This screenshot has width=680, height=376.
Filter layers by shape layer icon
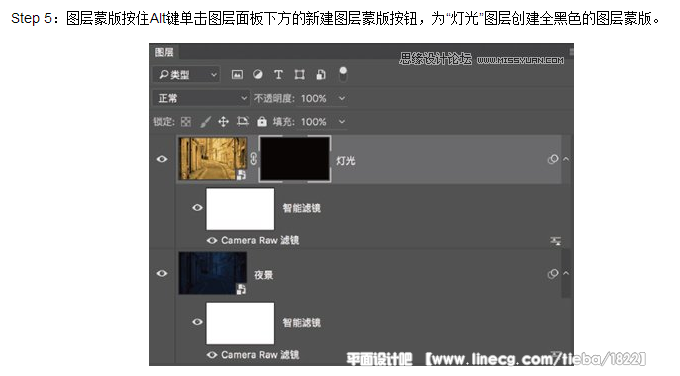click(299, 75)
